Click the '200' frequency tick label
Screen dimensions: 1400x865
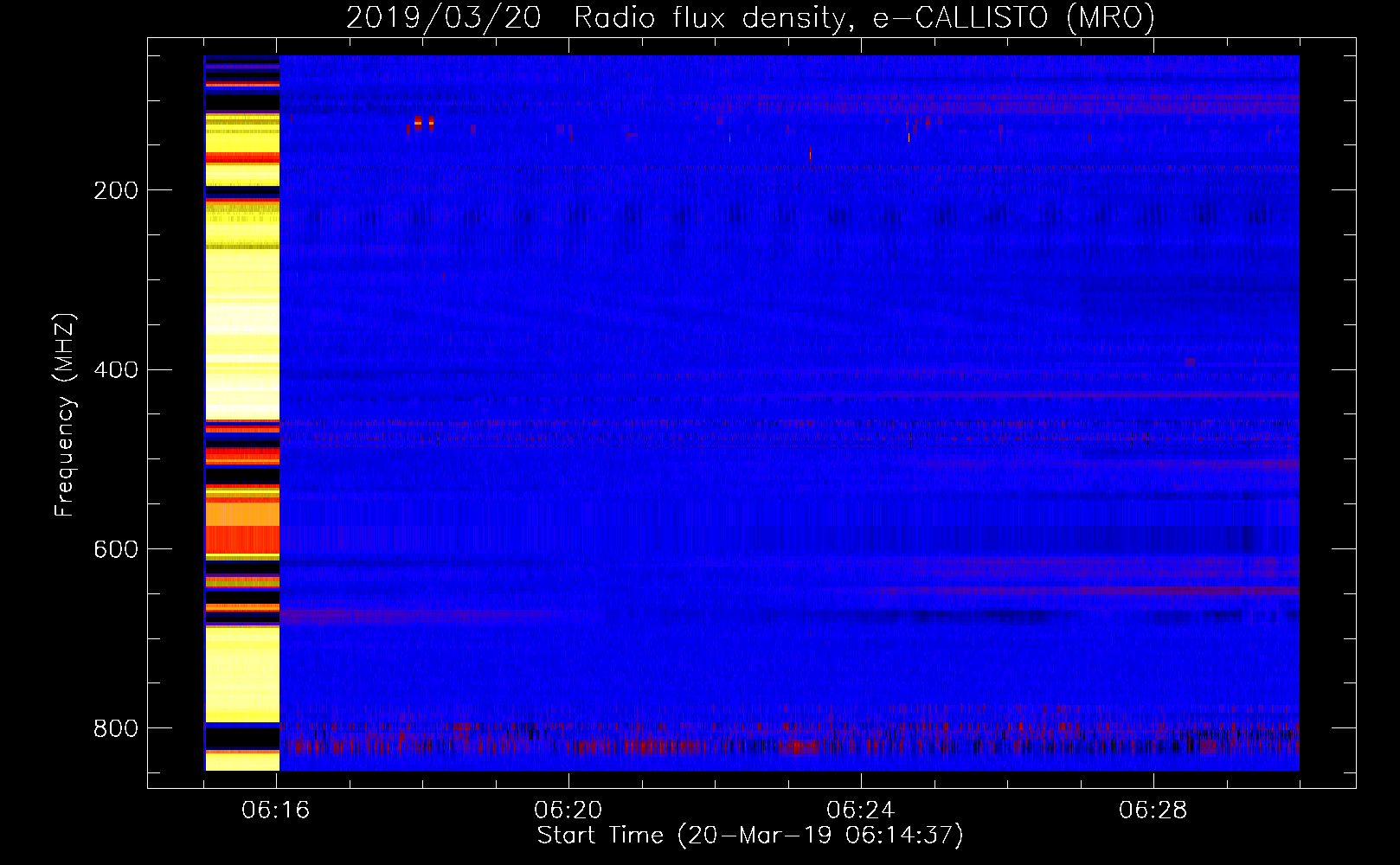click(116, 190)
